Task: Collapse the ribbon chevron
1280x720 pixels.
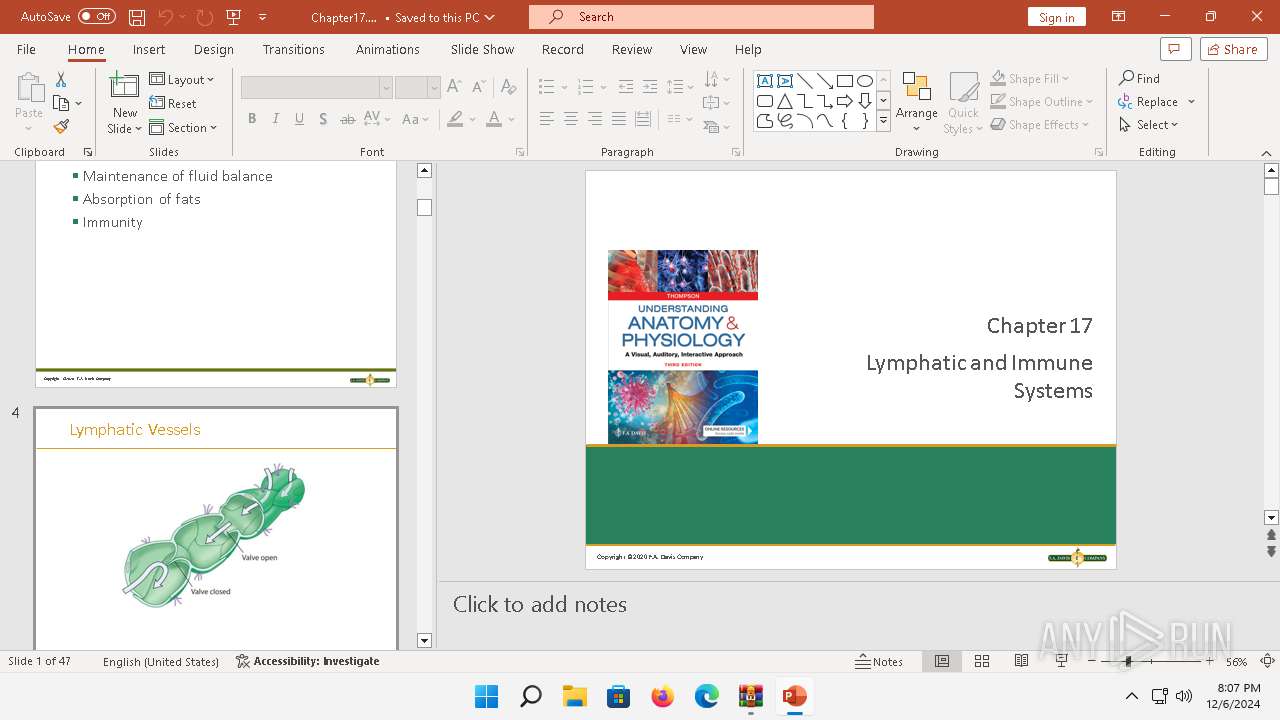Action: (x=1266, y=153)
